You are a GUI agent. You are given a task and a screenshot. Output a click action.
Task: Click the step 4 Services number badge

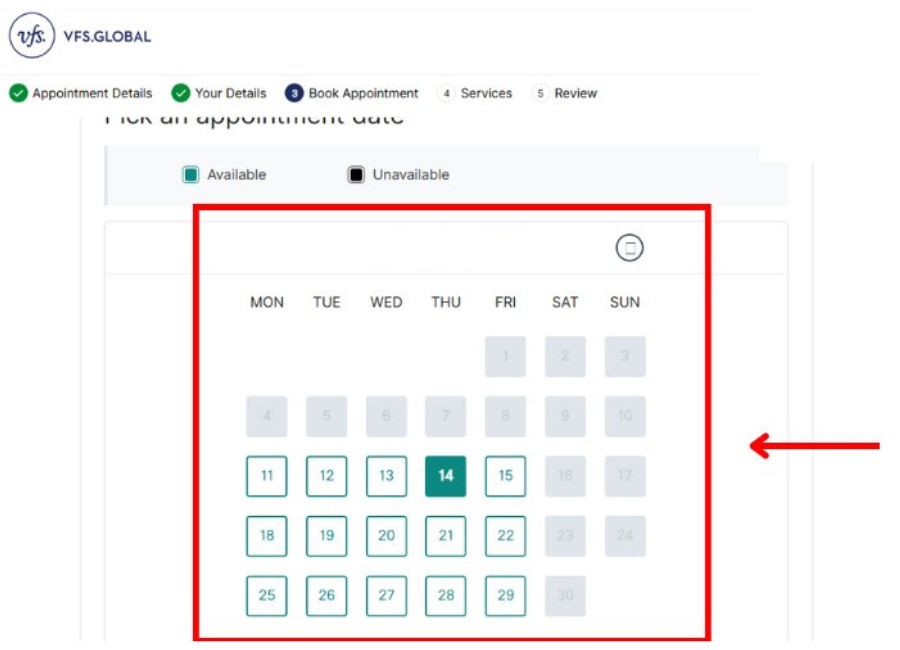tap(446, 93)
